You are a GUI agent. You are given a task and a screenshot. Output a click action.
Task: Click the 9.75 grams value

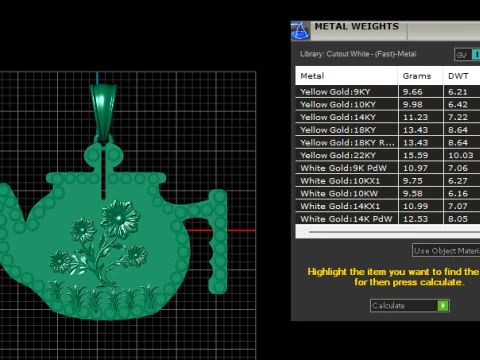point(412,181)
